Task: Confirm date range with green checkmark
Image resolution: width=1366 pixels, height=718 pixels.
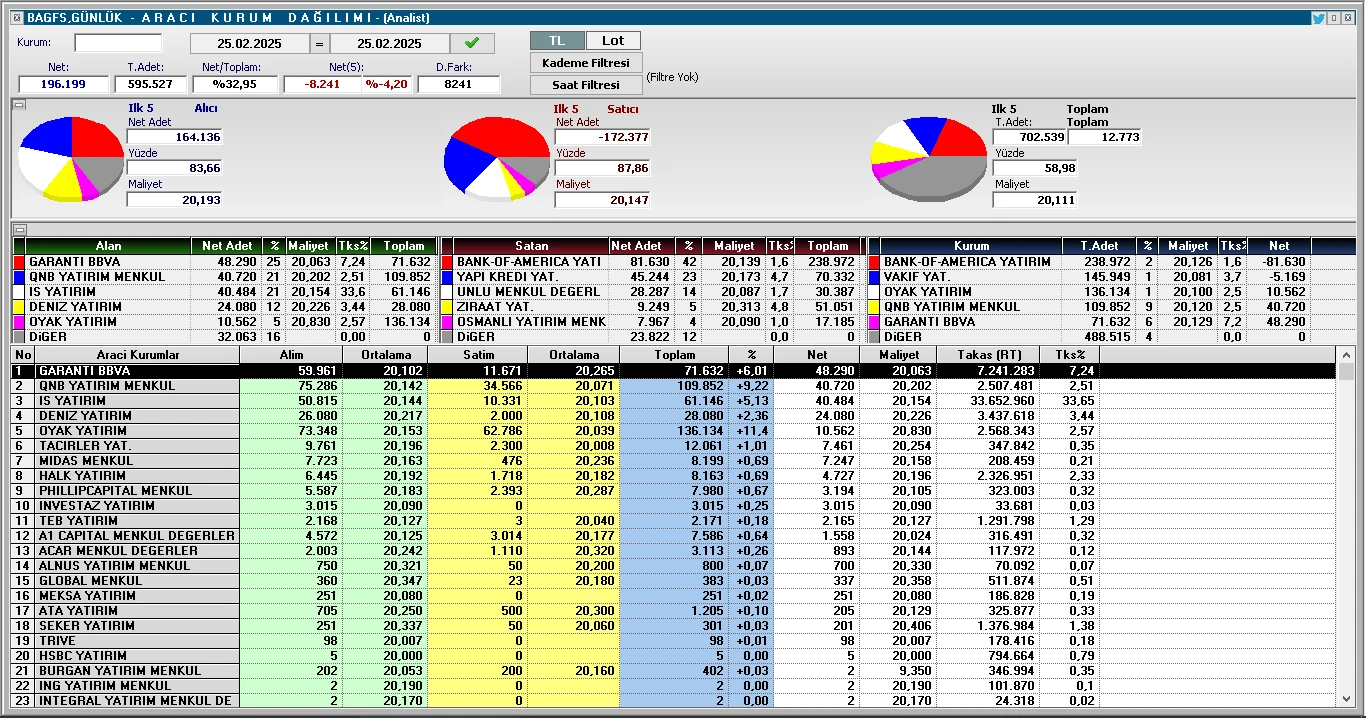Action: [x=472, y=43]
